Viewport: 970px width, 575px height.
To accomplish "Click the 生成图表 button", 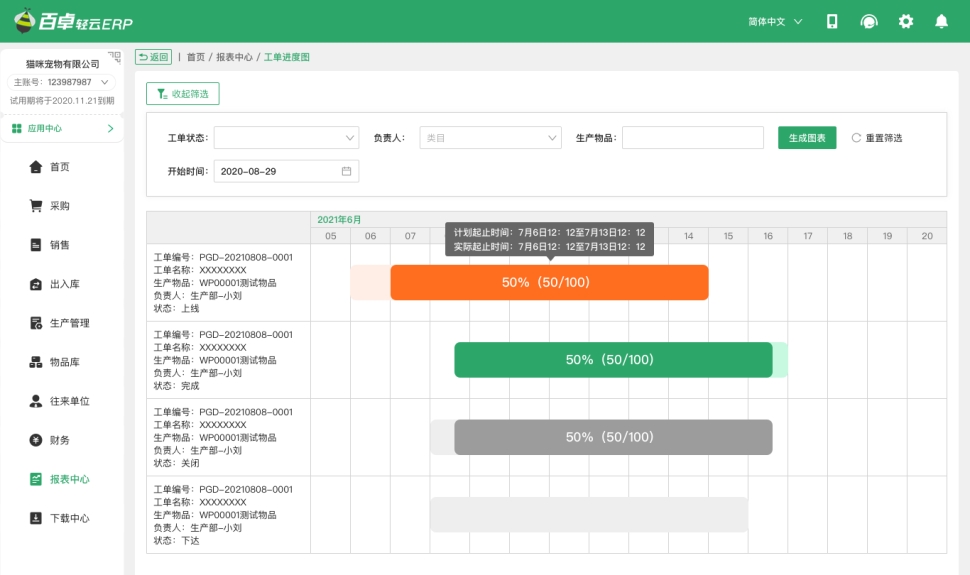I will 807,138.
